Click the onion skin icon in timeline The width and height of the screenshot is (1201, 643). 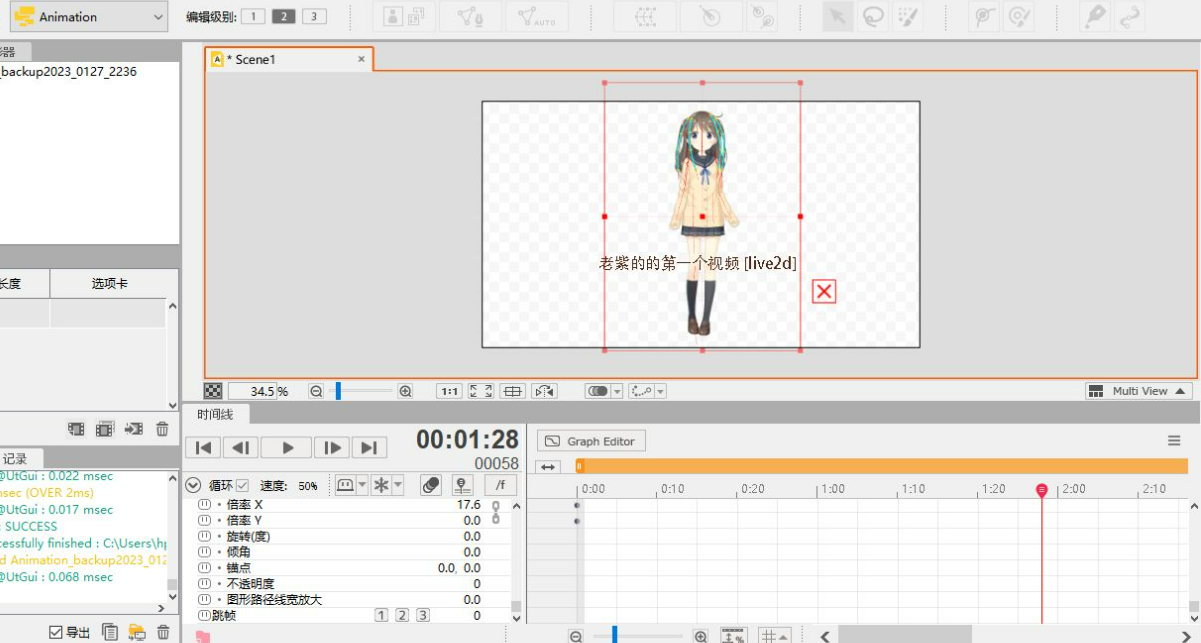coord(430,485)
